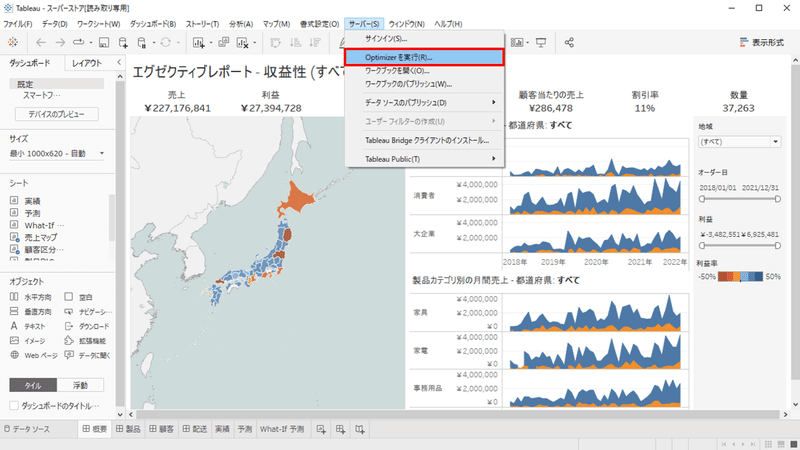
Task: Choose Optimizer を実行 menu item
Action: tap(424, 57)
